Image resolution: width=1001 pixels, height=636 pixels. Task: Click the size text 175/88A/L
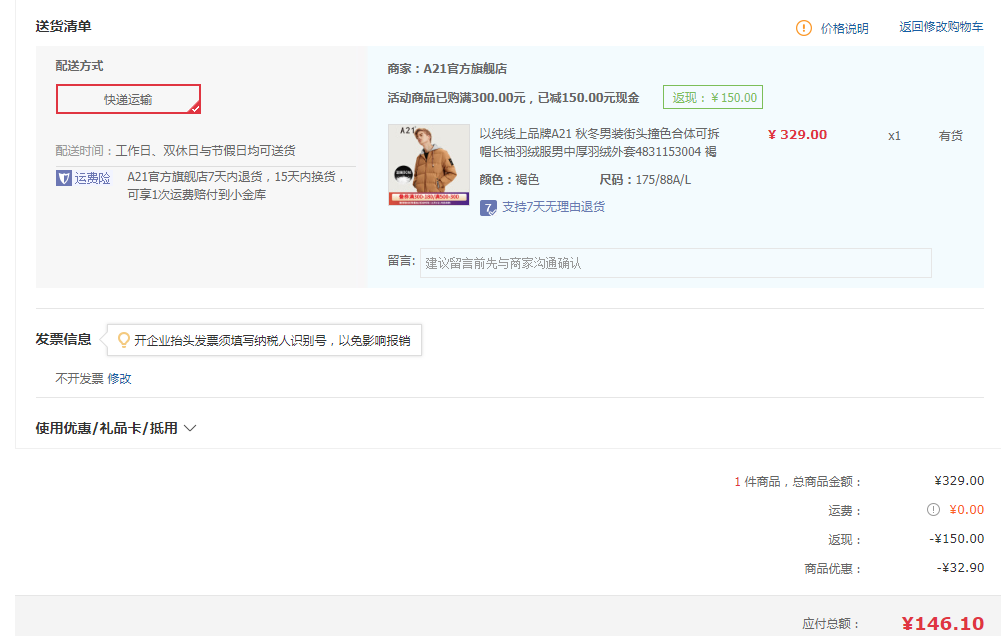coord(663,179)
